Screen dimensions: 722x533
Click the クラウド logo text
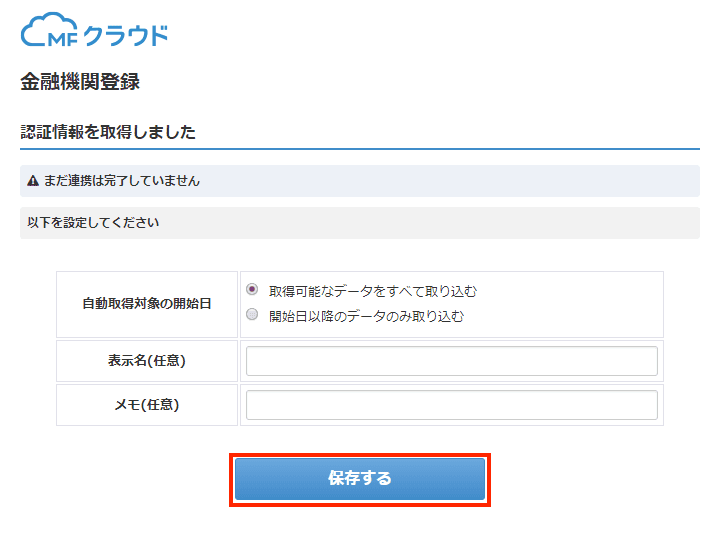point(125,35)
